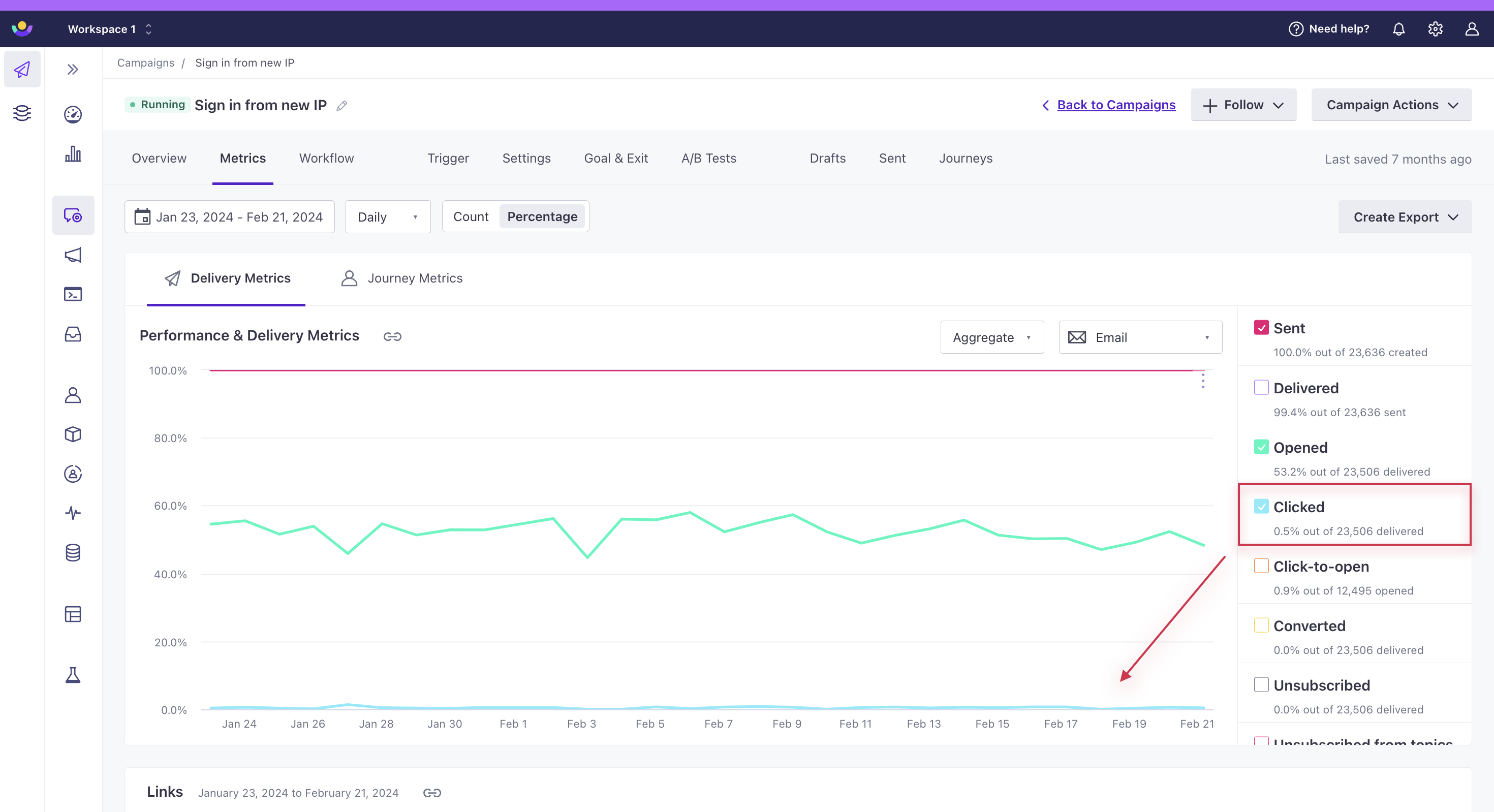
Task: Click the stacked layers sidebar icon
Action: [x=22, y=112]
